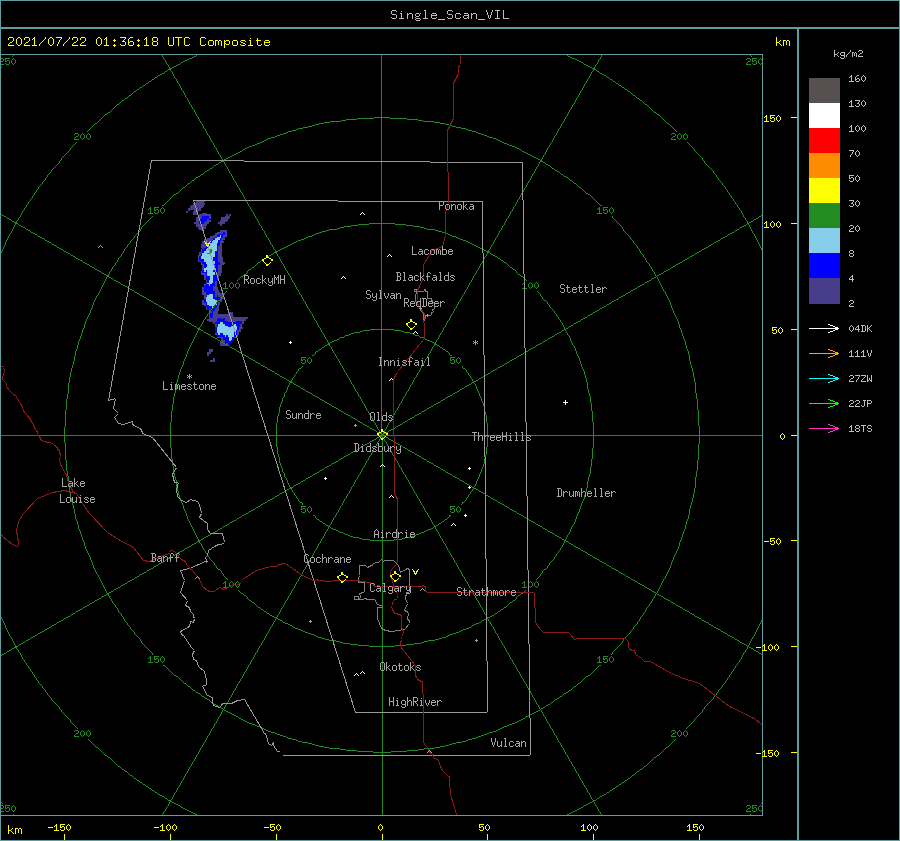Click the Limestone label
This screenshot has height=841, width=900.
[x=189, y=386]
